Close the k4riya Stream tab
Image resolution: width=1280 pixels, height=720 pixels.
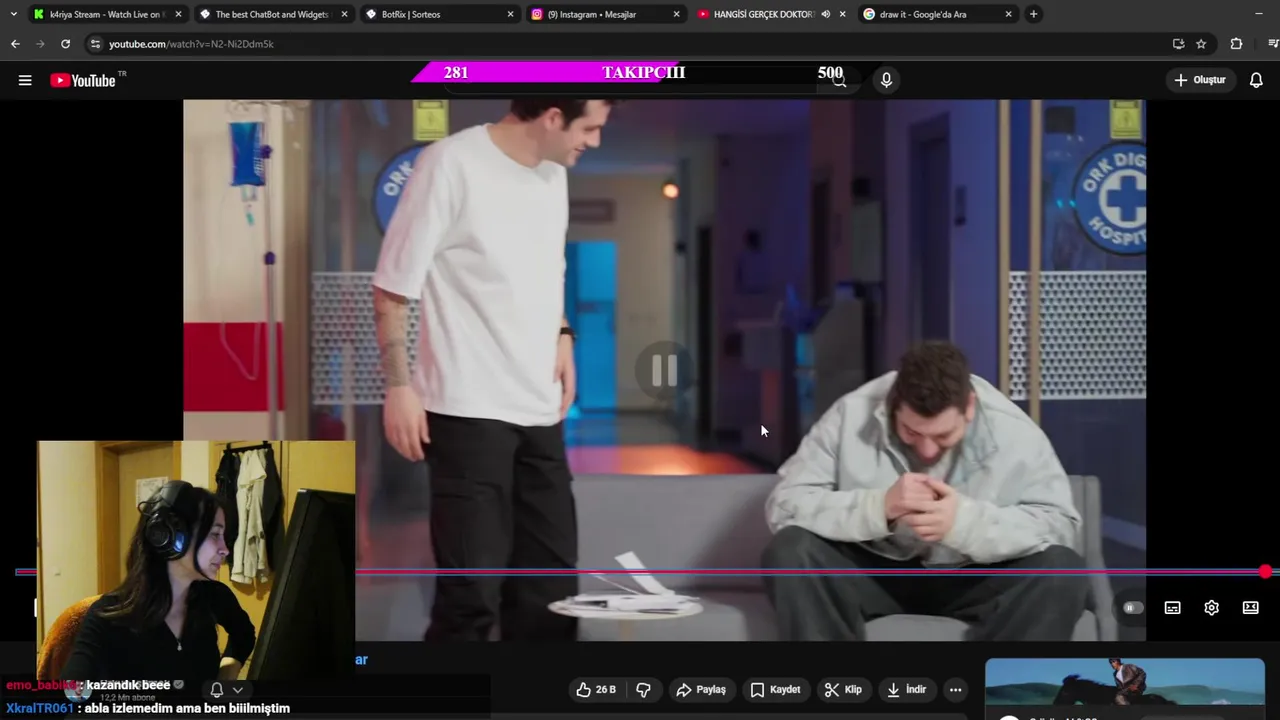(178, 14)
